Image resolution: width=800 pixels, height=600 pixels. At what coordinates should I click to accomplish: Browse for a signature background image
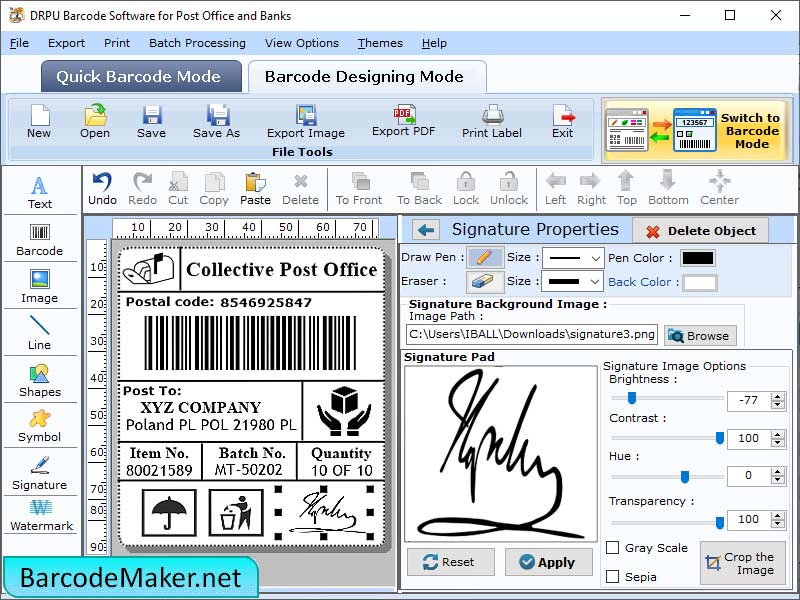pyautogui.click(x=699, y=335)
